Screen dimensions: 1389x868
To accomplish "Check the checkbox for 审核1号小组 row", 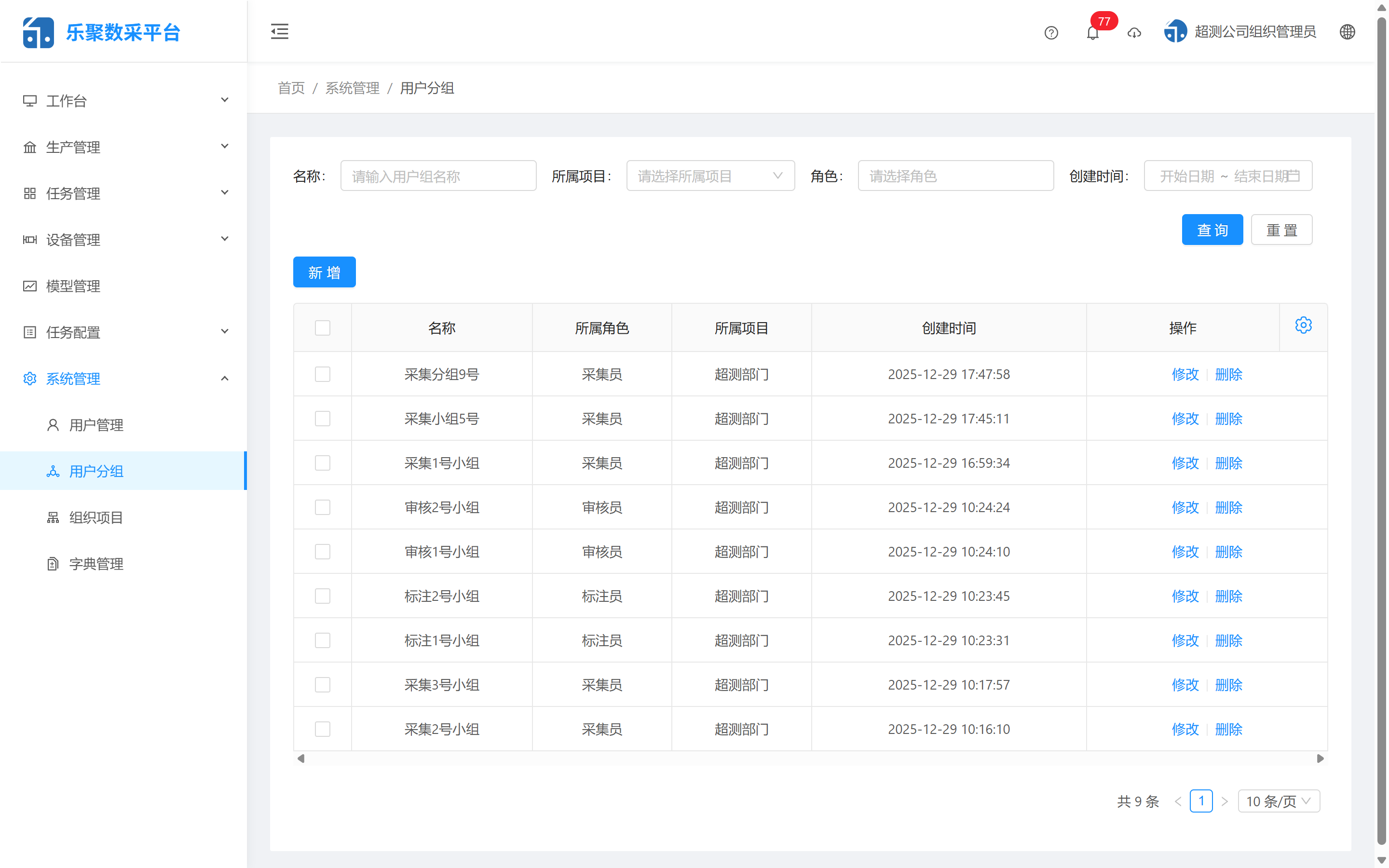I will point(323,551).
